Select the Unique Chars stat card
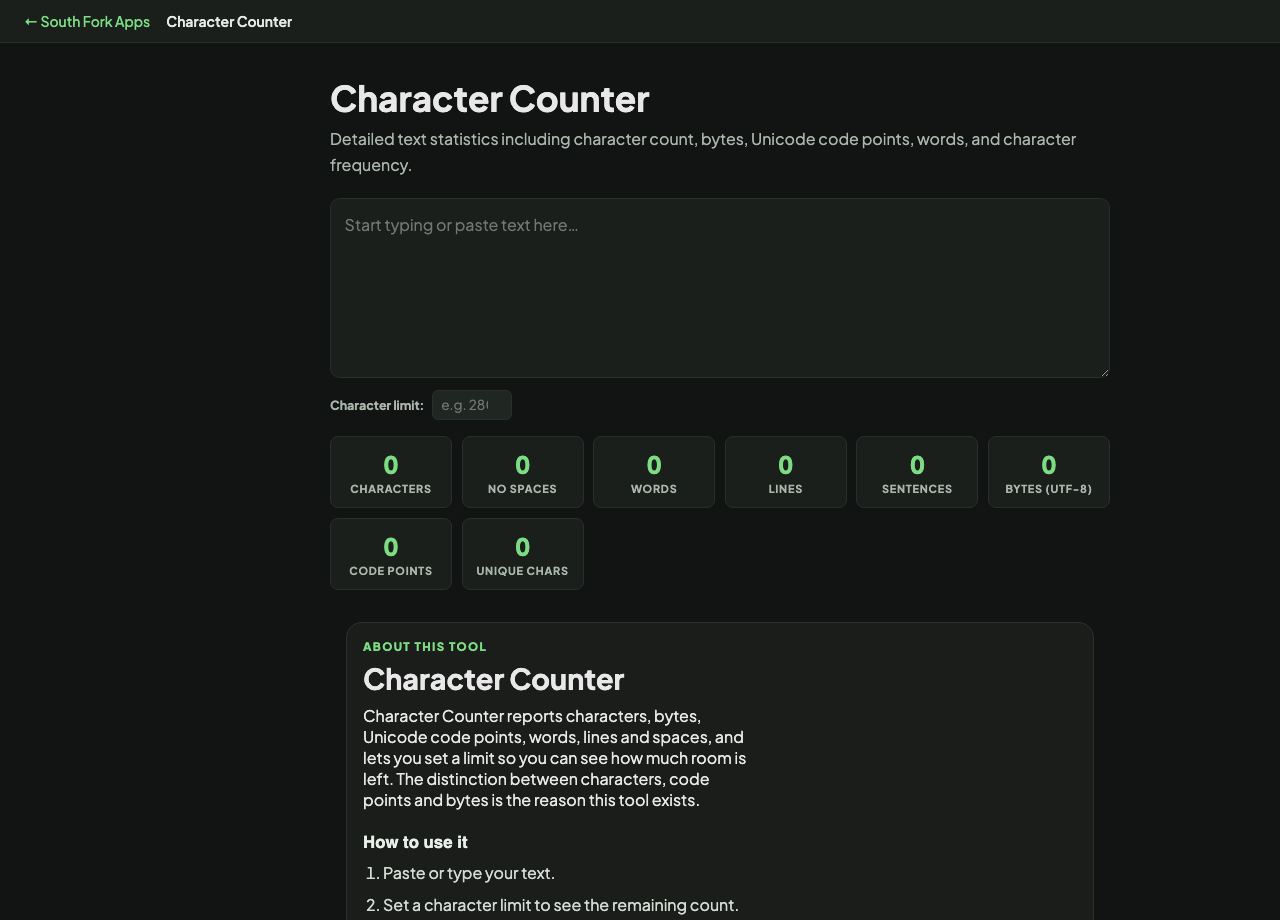Image resolution: width=1280 pixels, height=920 pixels. pos(523,554)
